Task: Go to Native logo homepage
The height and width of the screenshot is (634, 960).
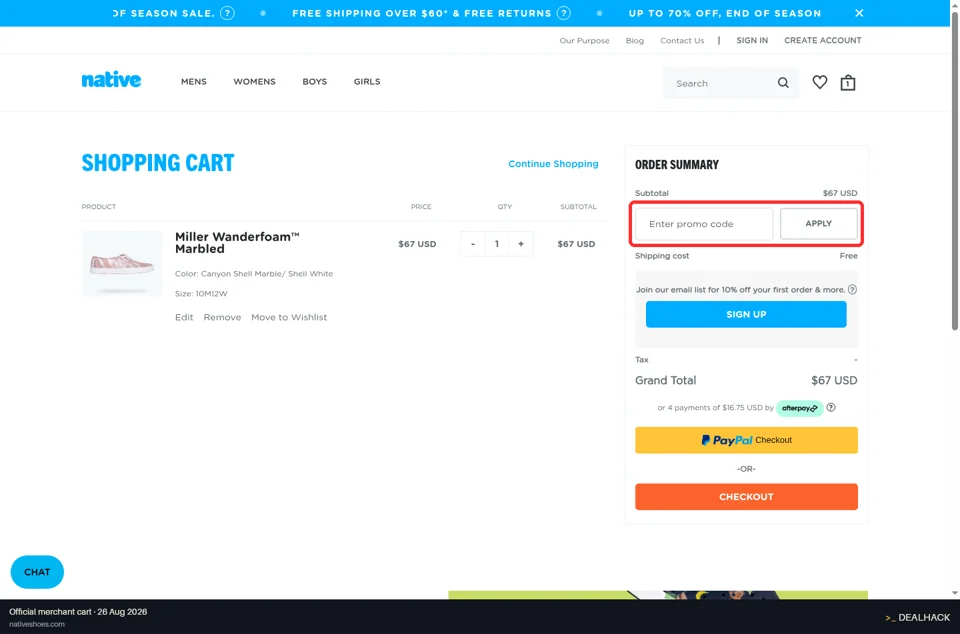Action: point(111,80)
